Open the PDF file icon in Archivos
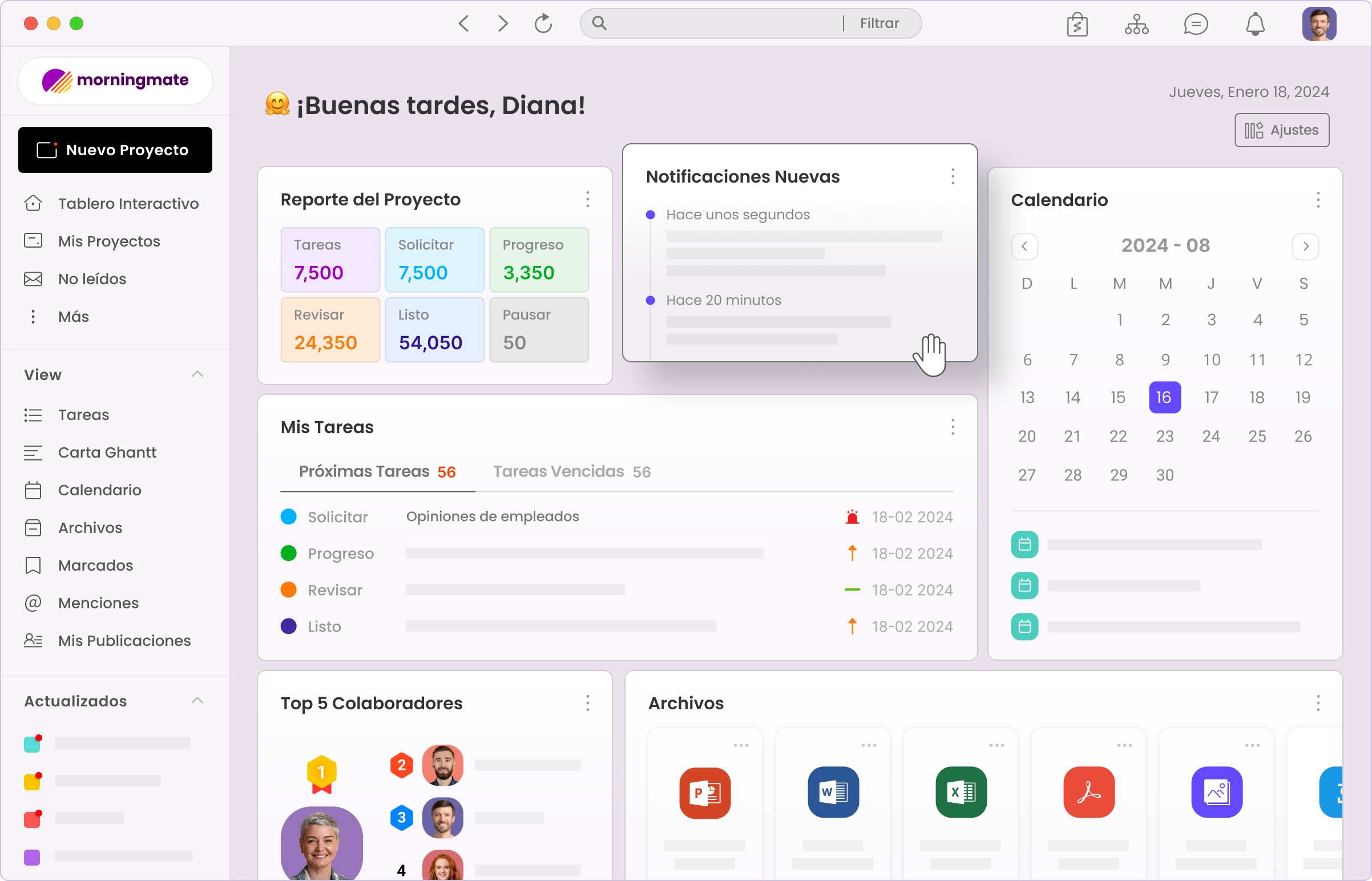The image size is (1372, 881). tap(1089, 793)
